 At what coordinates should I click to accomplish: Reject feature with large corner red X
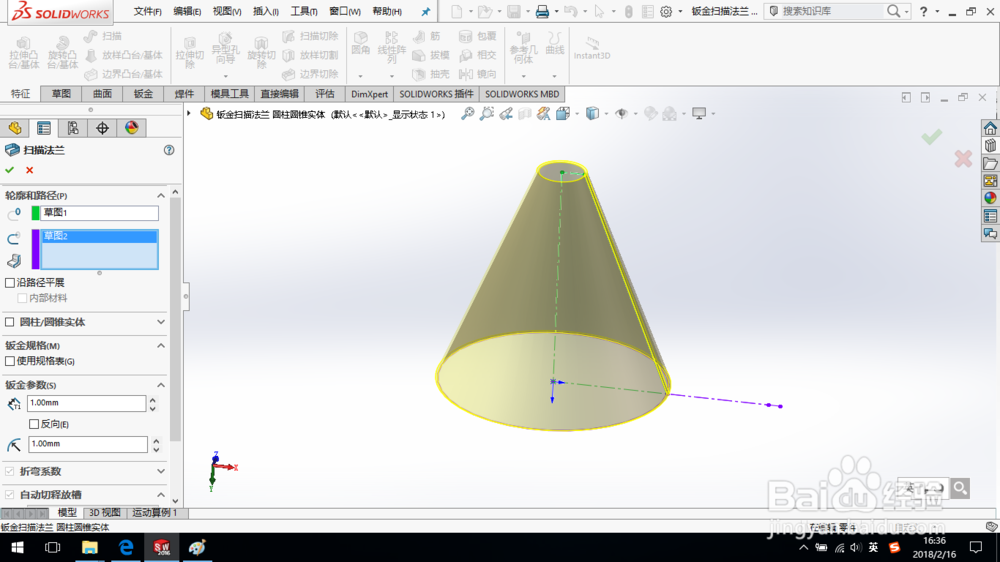click(963, 158)
